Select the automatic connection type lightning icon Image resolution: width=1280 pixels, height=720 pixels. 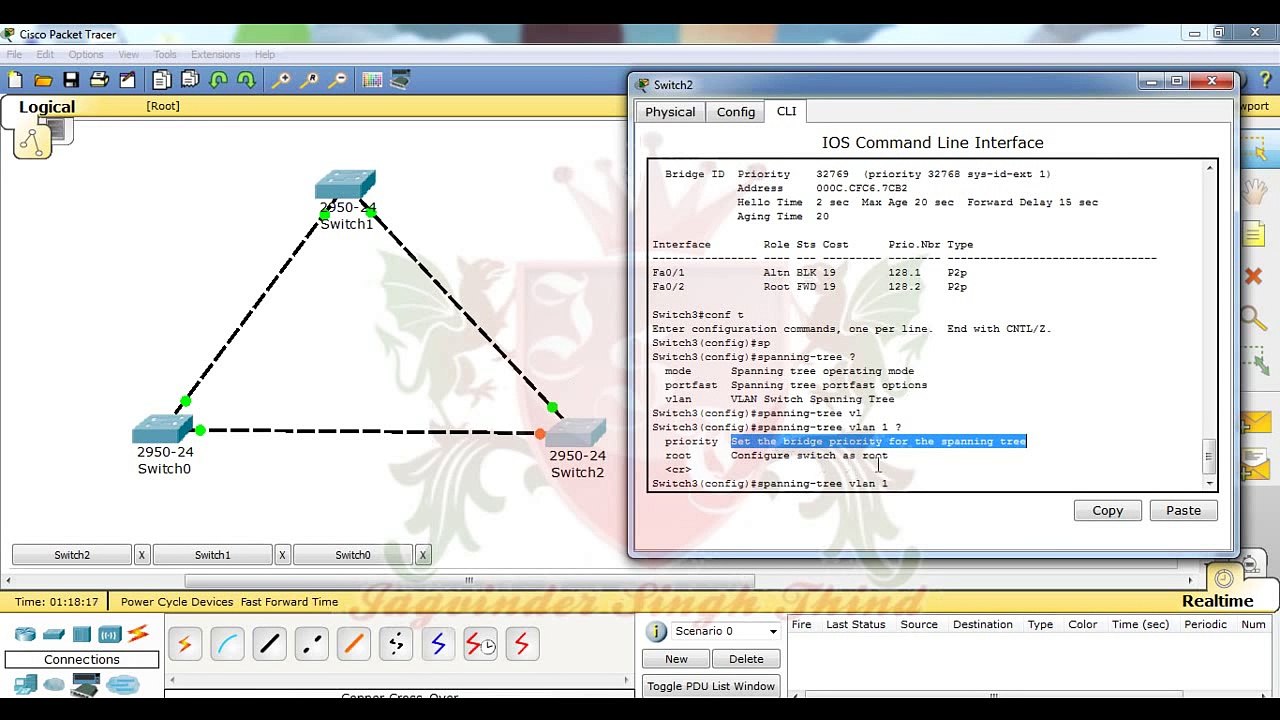185,645
